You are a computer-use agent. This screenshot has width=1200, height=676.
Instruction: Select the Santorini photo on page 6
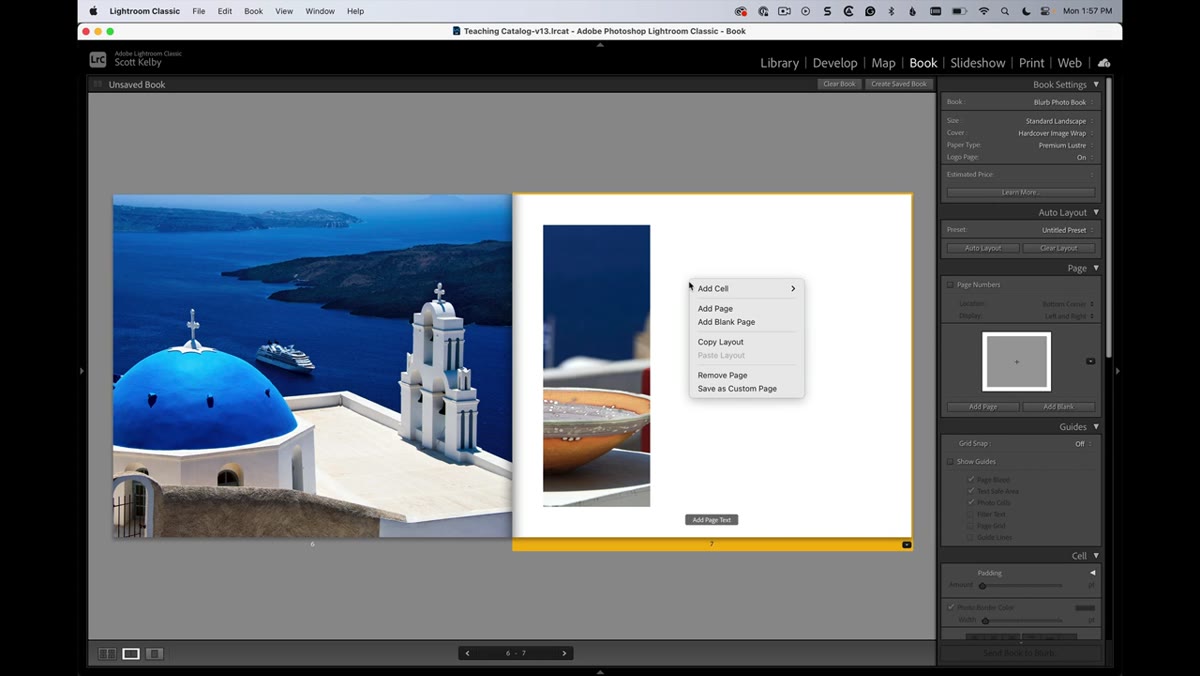(x=312, y=366)
